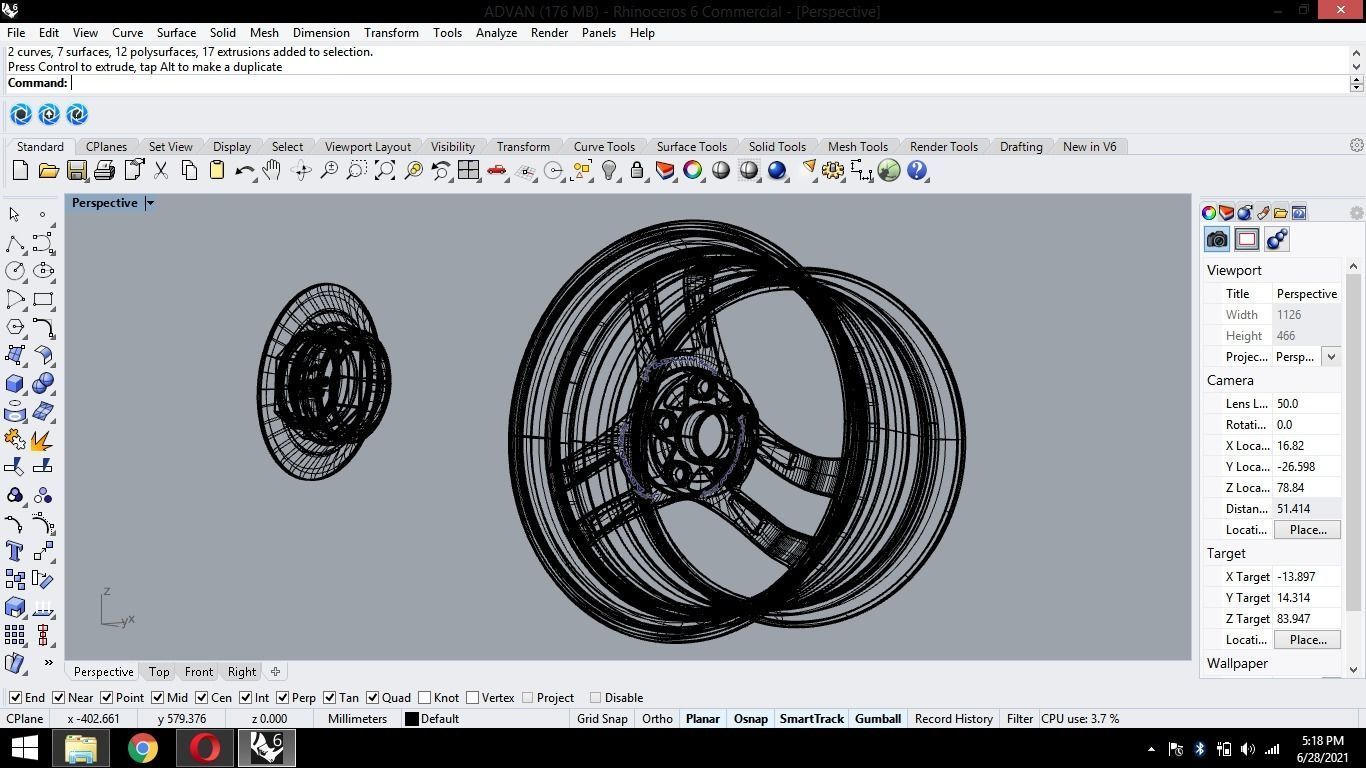
Task: Click the Record History status pane
Action: (954, 719)
